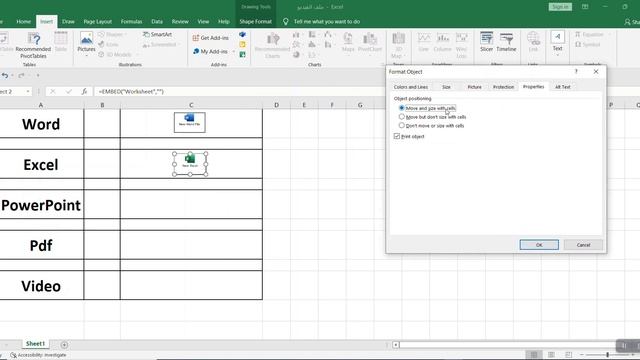The width and height of the screenshot is (640, 360).
Task: Switch to Colors and Lines dialog tab
Action: (x=411, y=87)
